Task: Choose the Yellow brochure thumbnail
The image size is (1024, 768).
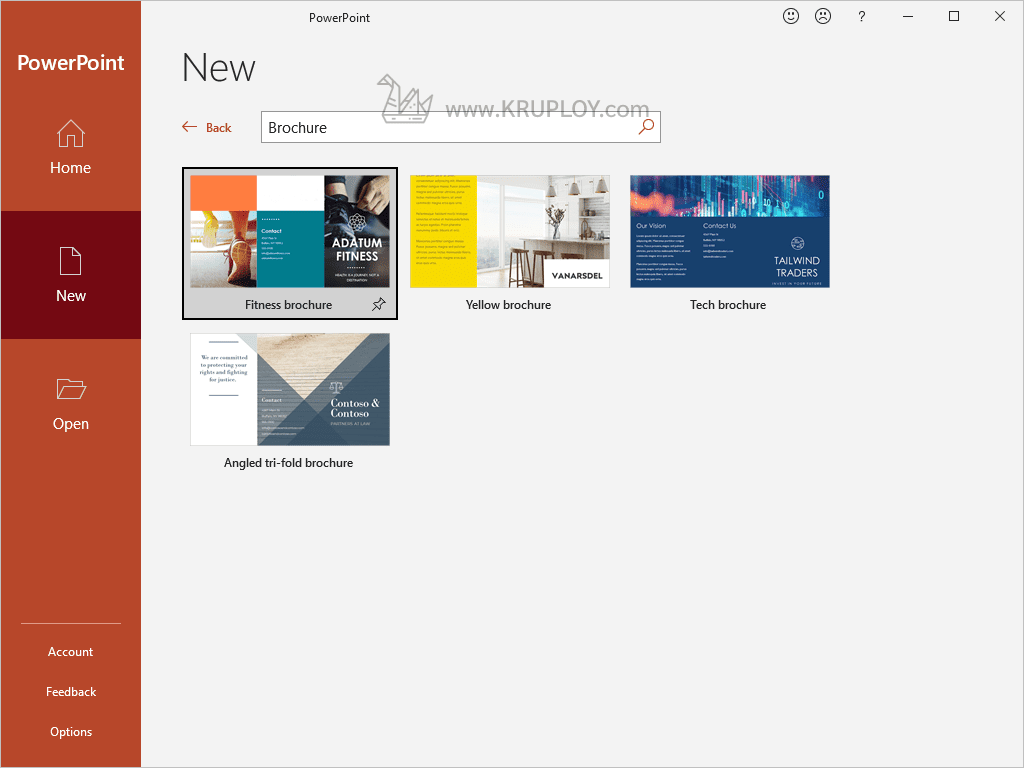Action: (x=509, y=231)
